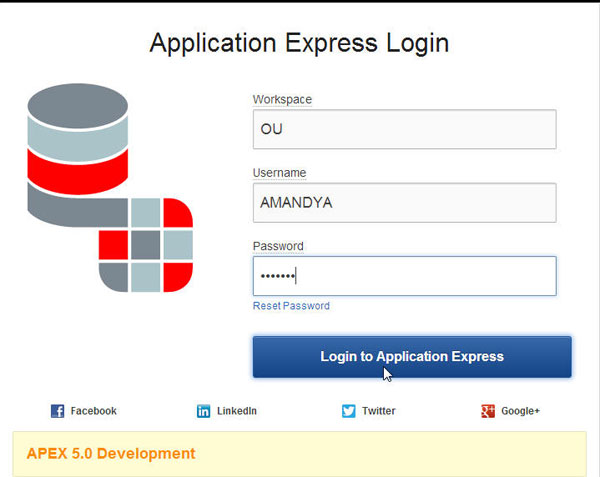Open the Twitter text link
This screenshot has height=477, width=600.
[x=378, y=411]
